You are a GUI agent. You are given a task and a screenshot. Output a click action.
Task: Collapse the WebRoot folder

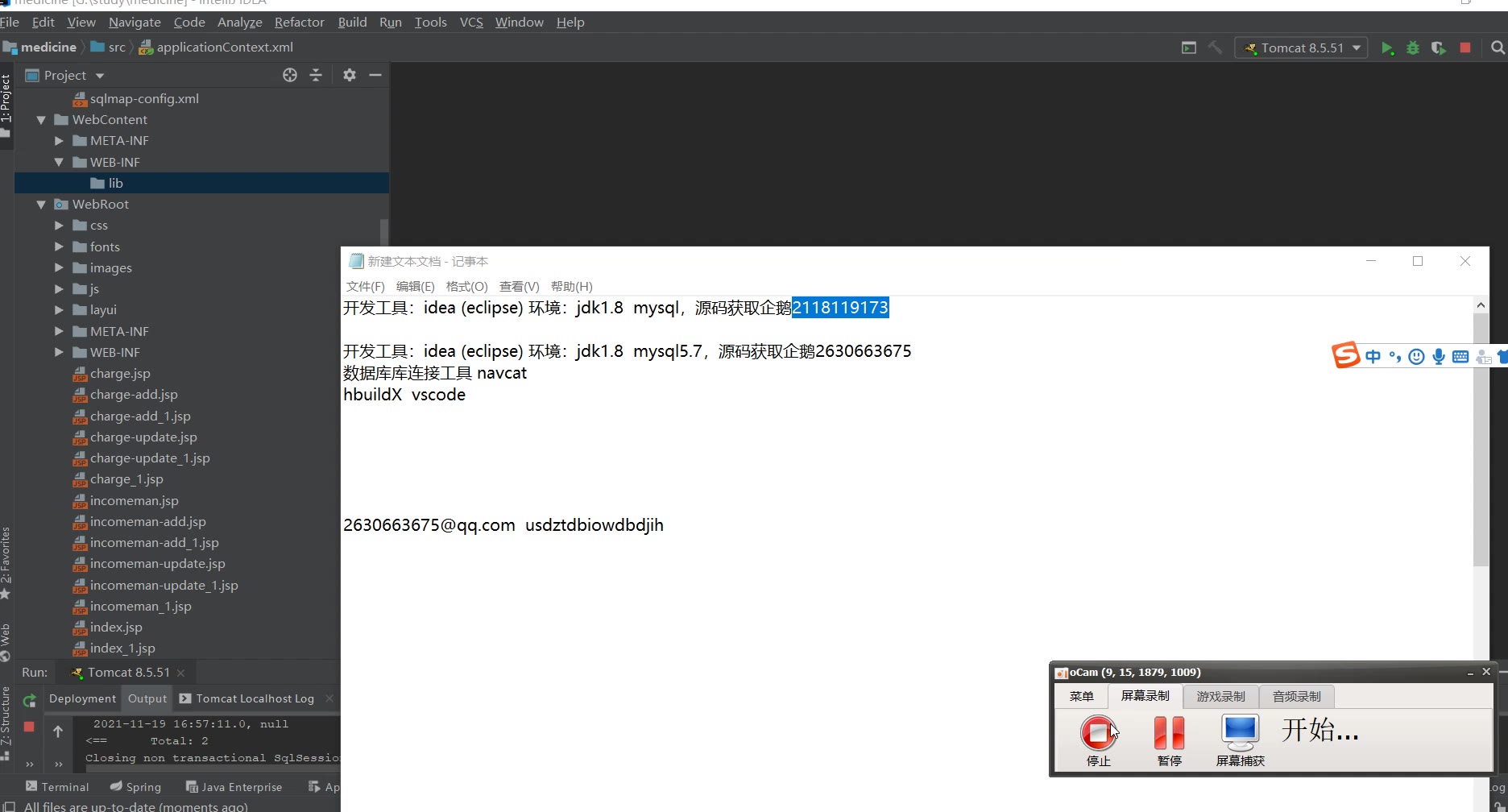coord(41,205)
